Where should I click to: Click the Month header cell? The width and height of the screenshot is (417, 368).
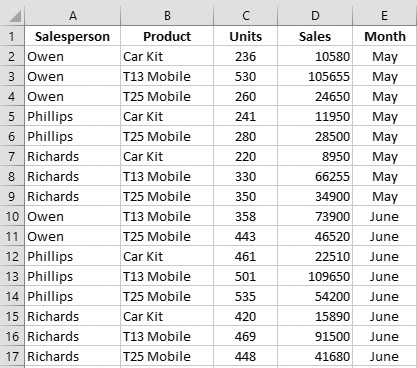384,36
